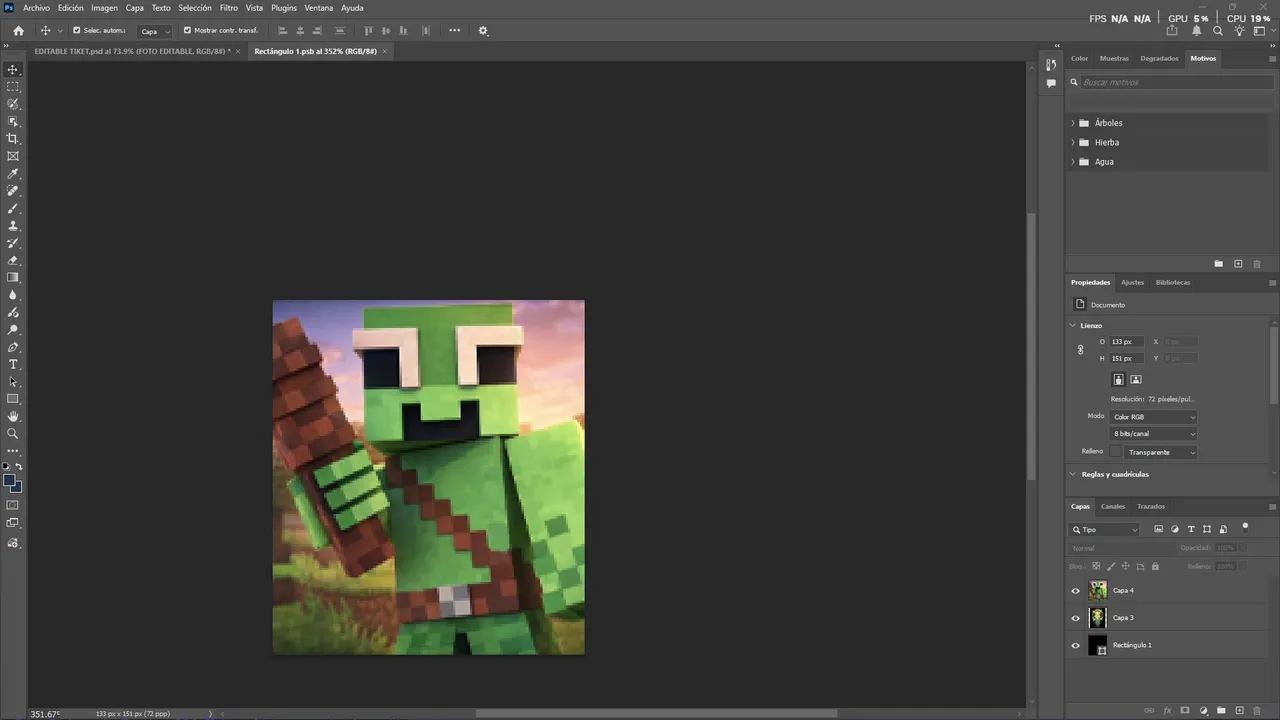Viewport: 1280px width, 720px height.
Task: Open the Filtro menu
Action: coord(229,8)
